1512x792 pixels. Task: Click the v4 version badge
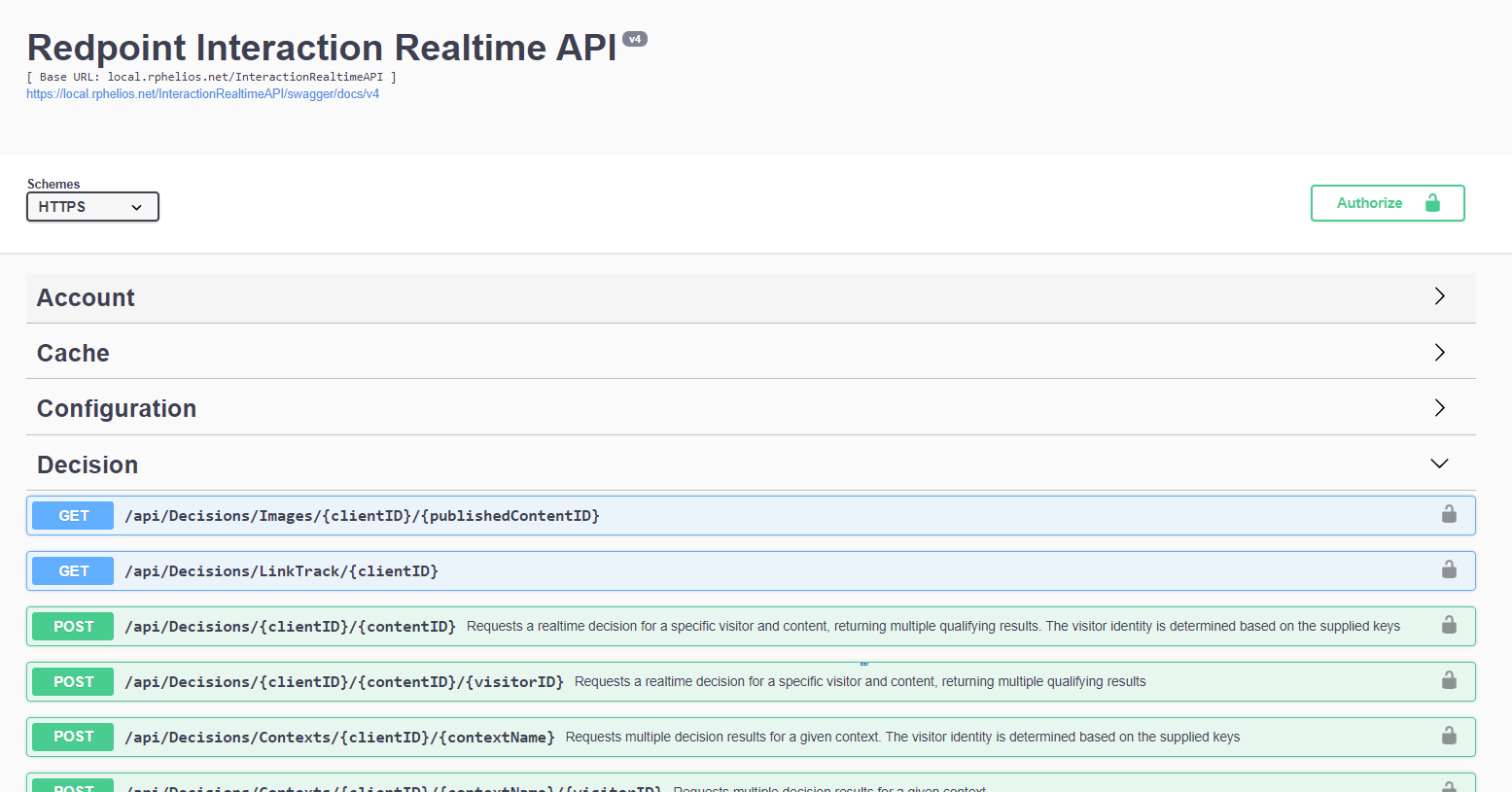[634, 40]
